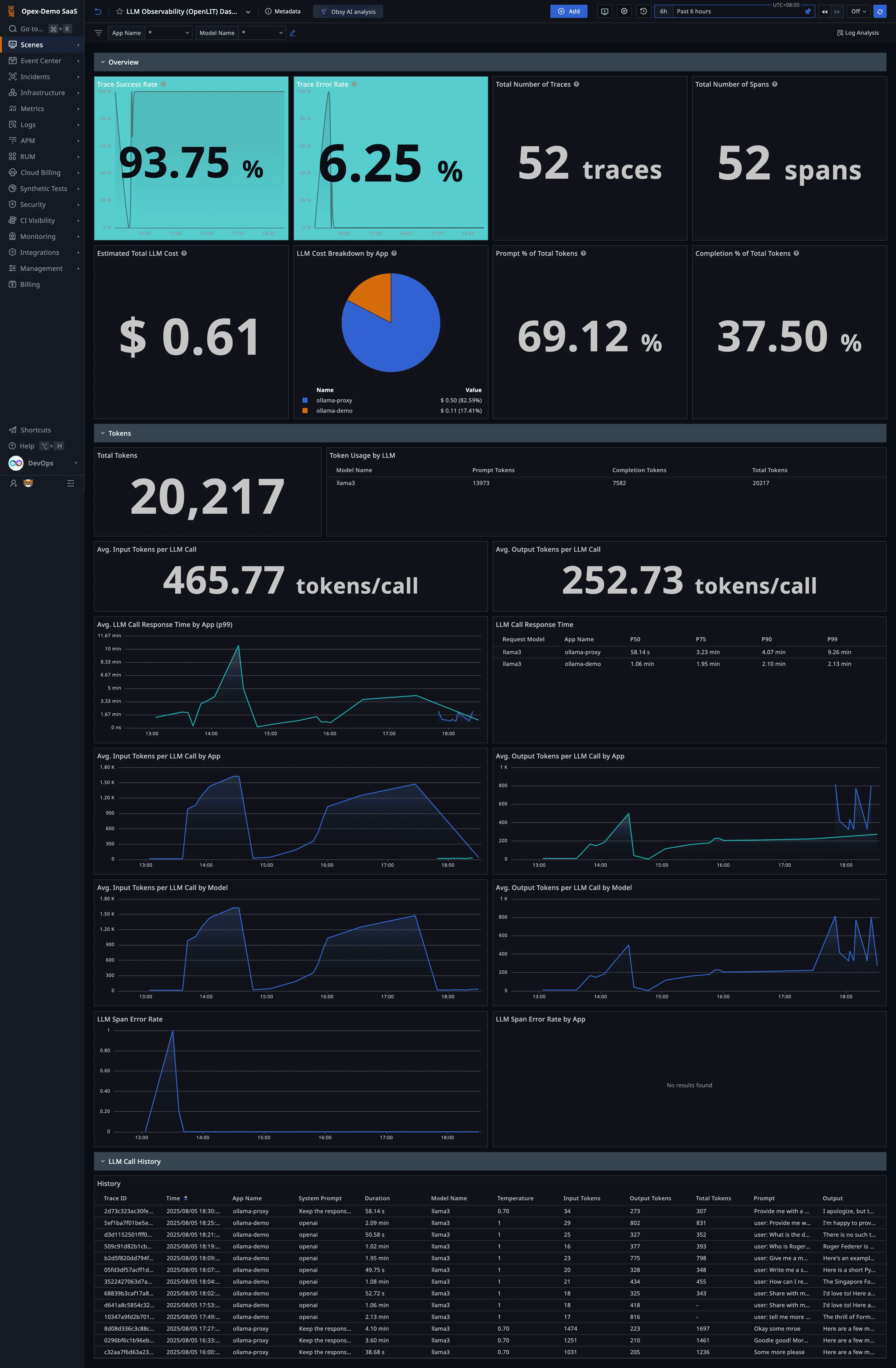Open Logs sidebar menu
Viewport: 896px width, 1368px height.
[x=42, y=125]
